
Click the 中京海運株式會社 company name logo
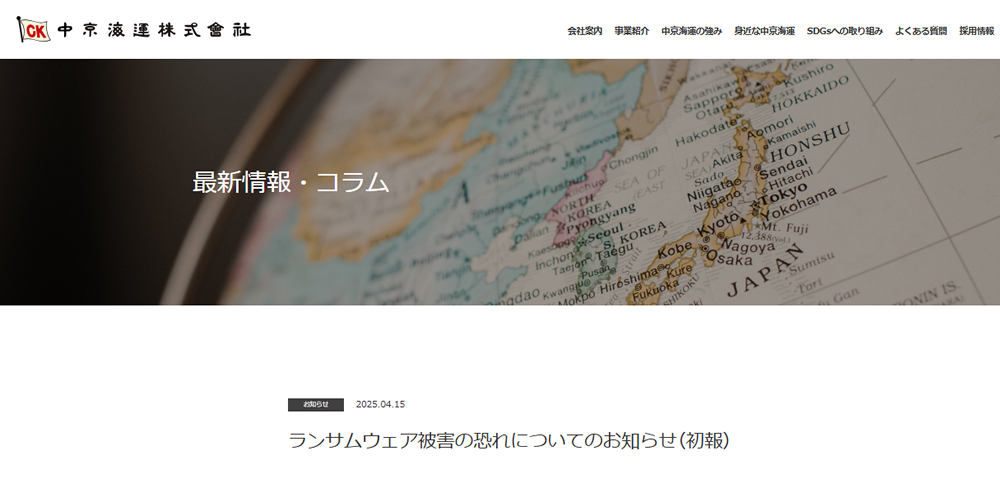(154, 30)
